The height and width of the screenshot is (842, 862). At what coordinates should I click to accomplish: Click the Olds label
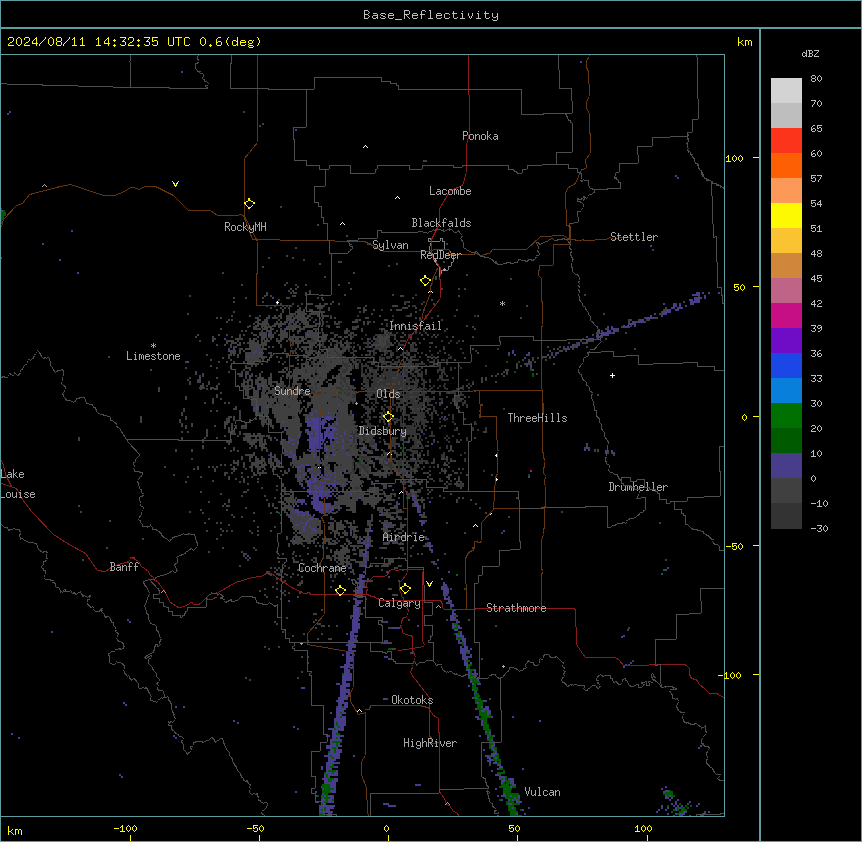(x=388, y=394)
